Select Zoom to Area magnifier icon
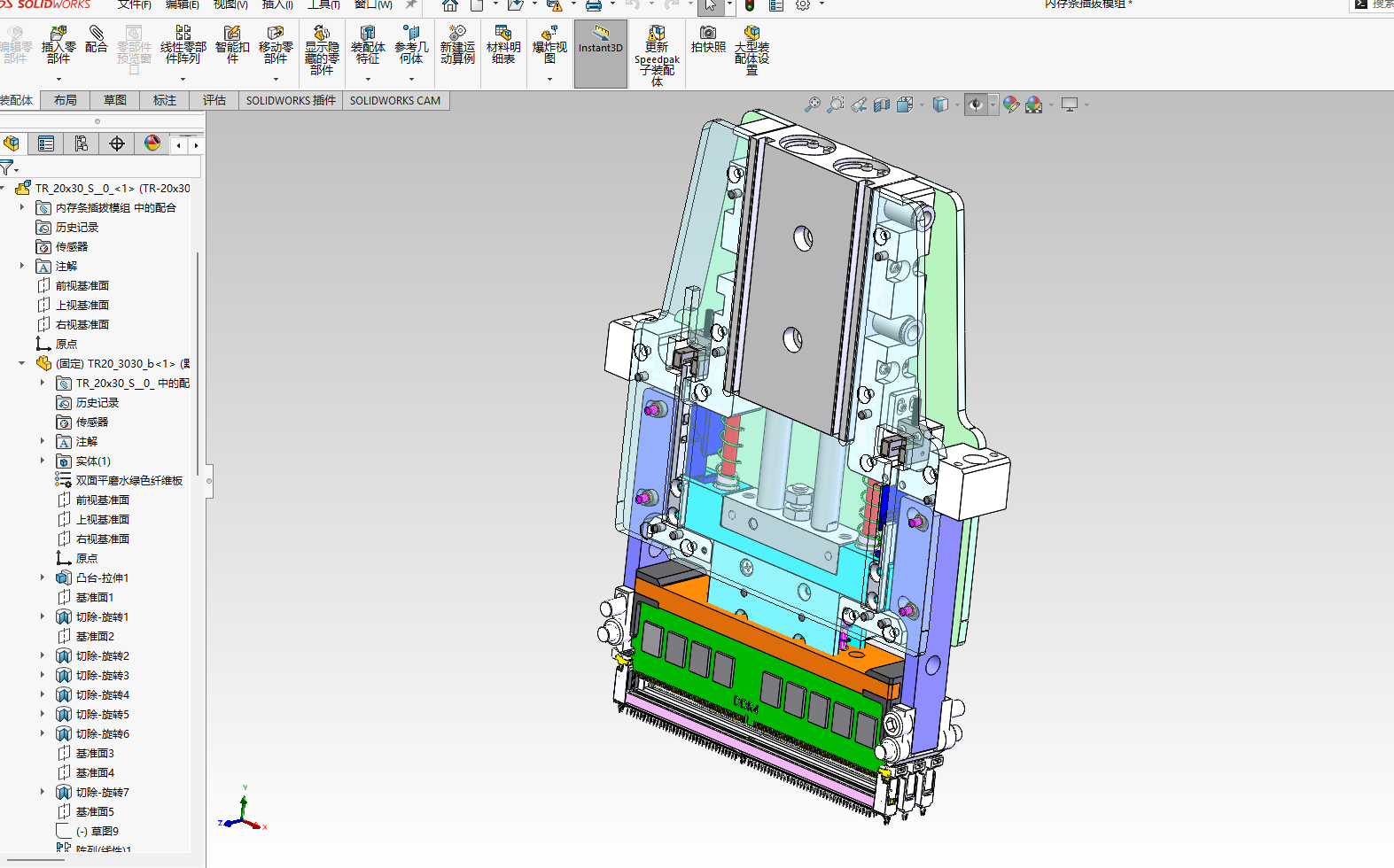Screen dimensions: 1394x868 click(x=836, y=105)
